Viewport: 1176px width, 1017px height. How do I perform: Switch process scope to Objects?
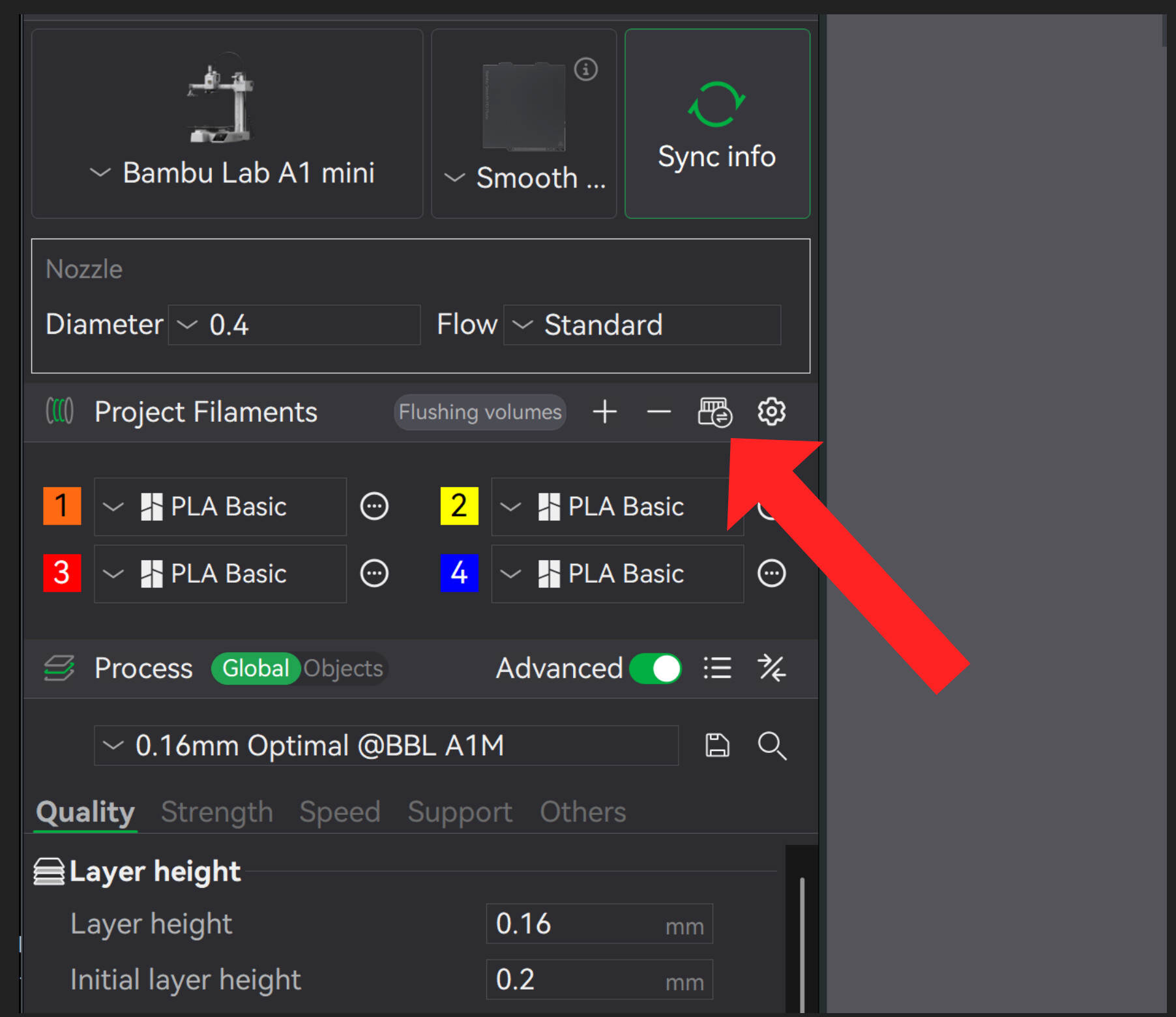(x=344, y=668)
